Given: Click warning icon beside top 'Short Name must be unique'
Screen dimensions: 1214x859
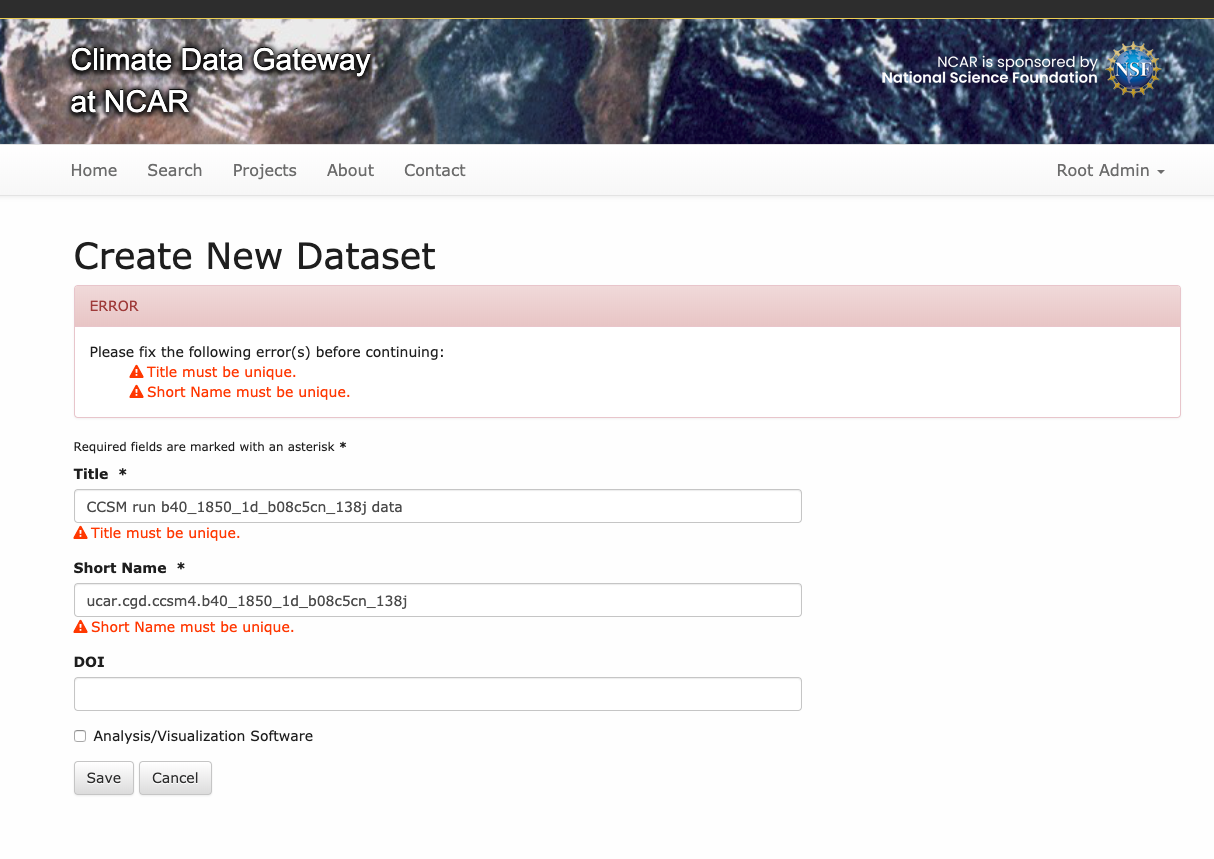Looking at the screenshot, I should 137,392.
